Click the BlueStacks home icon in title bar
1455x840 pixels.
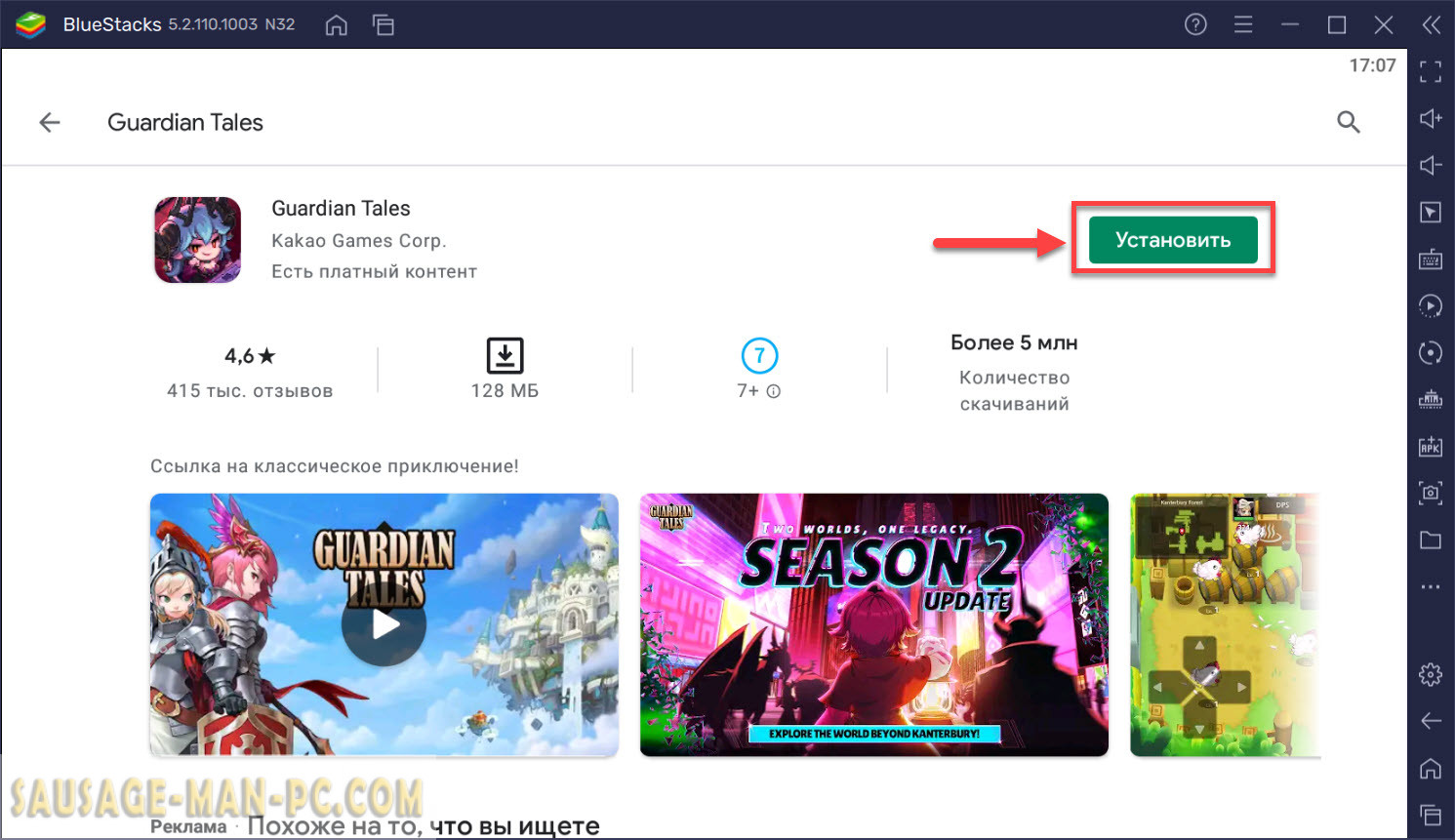click(x=336, y=25)
